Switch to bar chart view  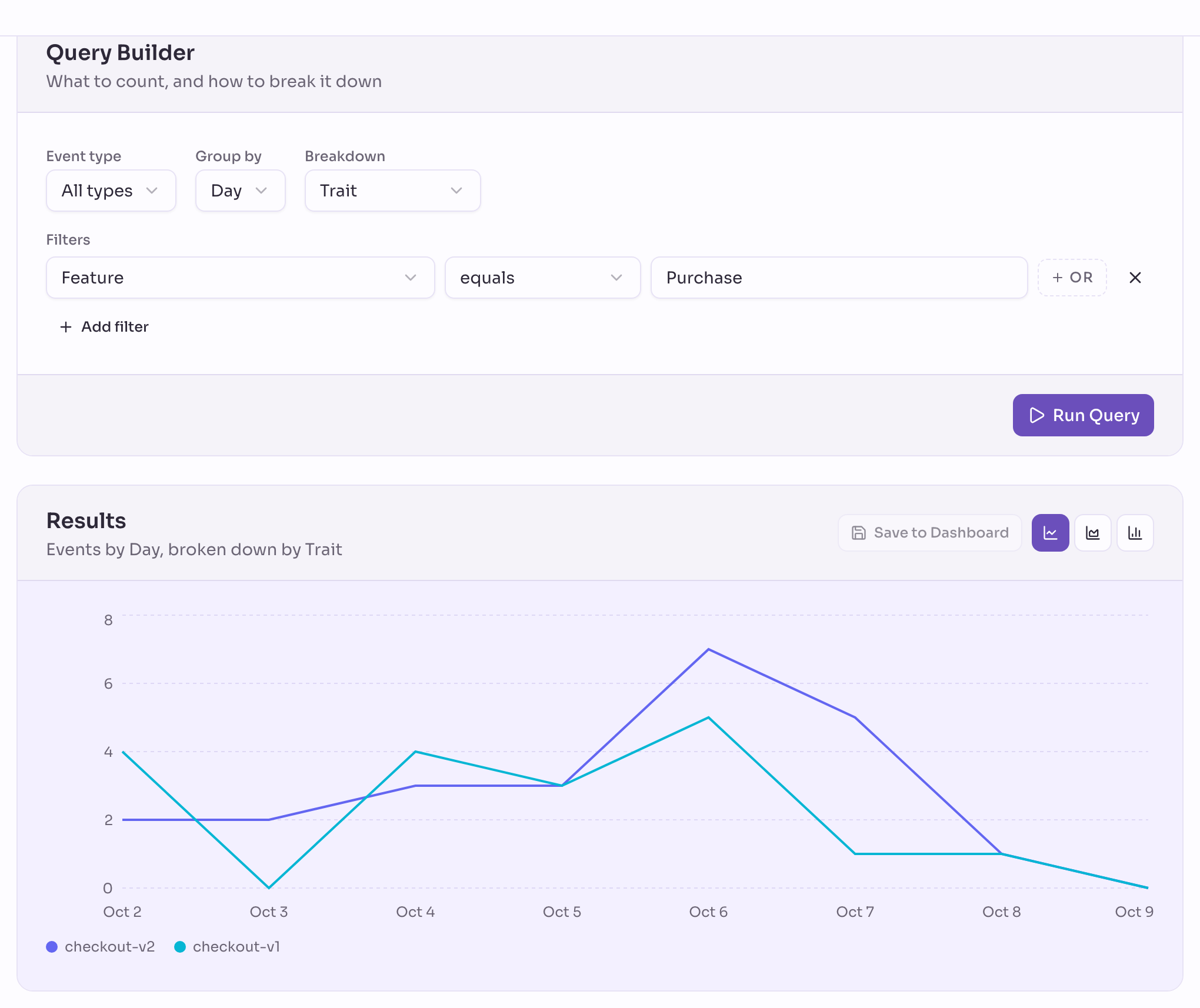[1135, 533]
